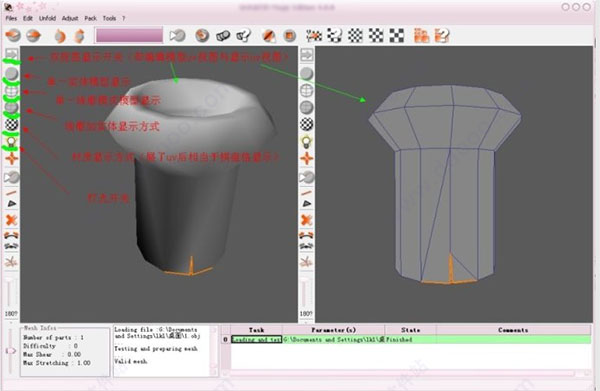This screenshot has width=600, height=391.
Task: Click the save mesh arrow icon
Action: point(34,36)
